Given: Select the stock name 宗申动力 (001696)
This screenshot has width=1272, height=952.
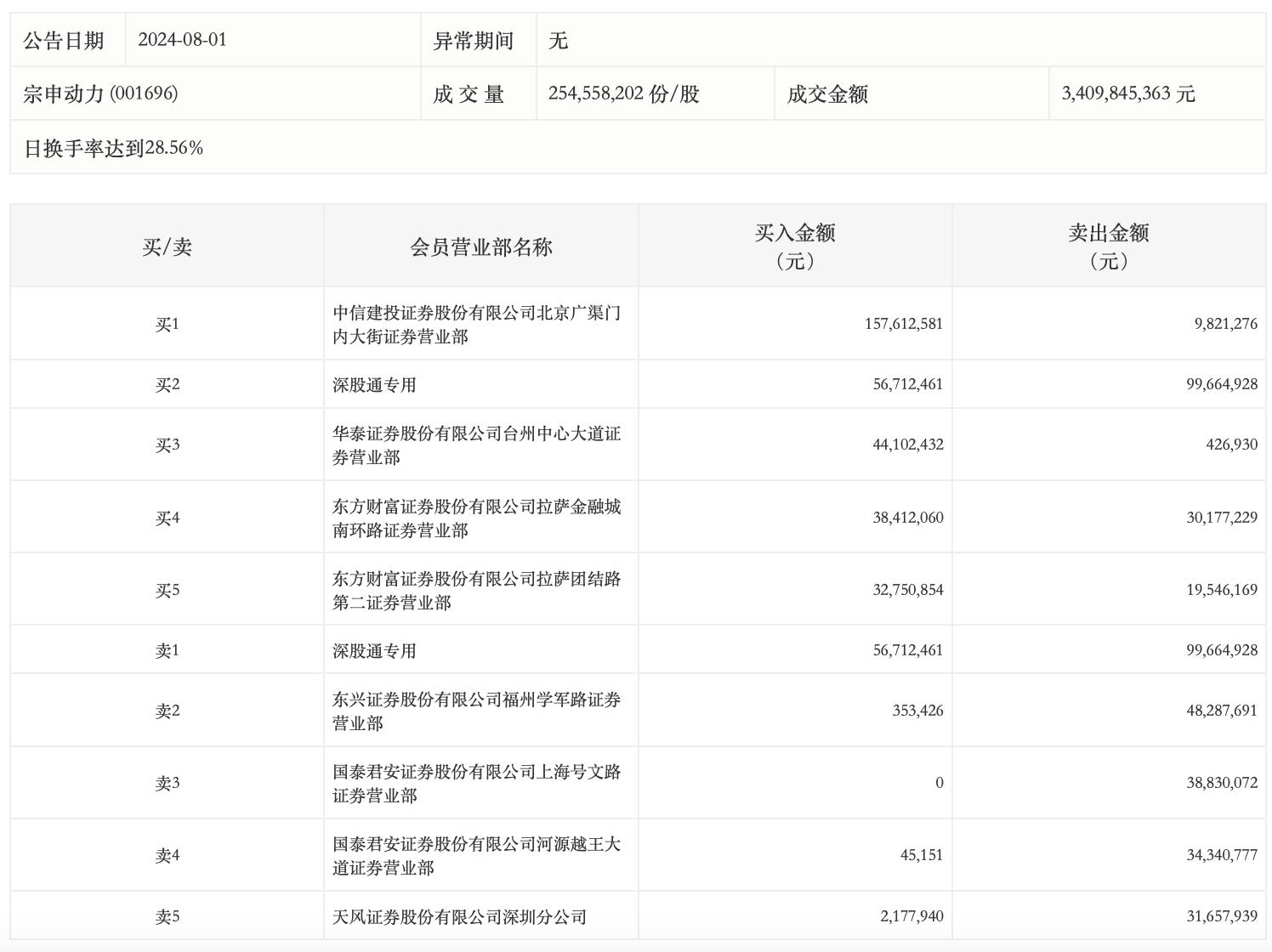Looking at the screenshot, I should (x=100, y=93).
